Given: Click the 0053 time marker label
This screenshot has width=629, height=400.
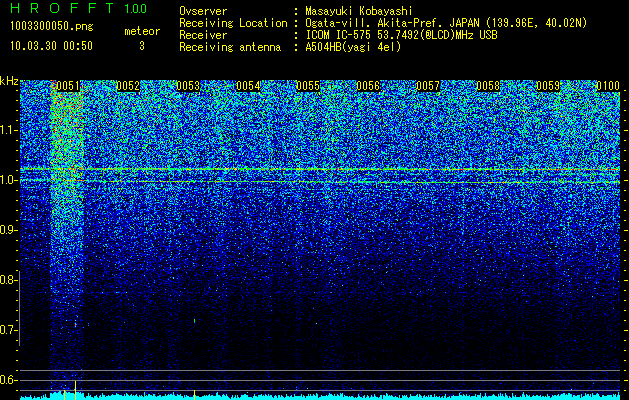Looking at the screenshot, I should 188,86.
